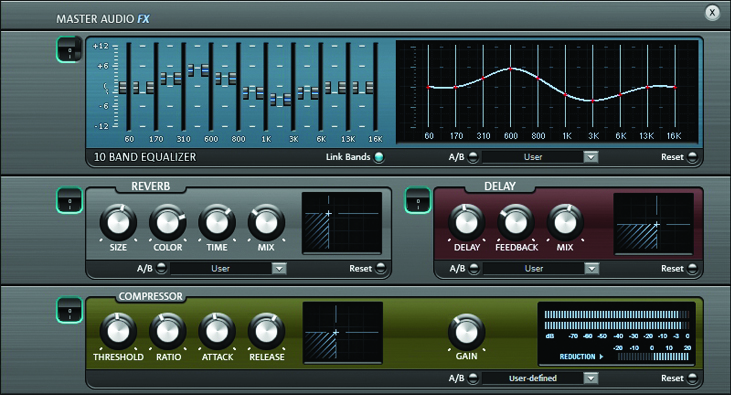Reset the 10 Band Equalizer
This screenshot has height=395, width=731.
(692, 157)
